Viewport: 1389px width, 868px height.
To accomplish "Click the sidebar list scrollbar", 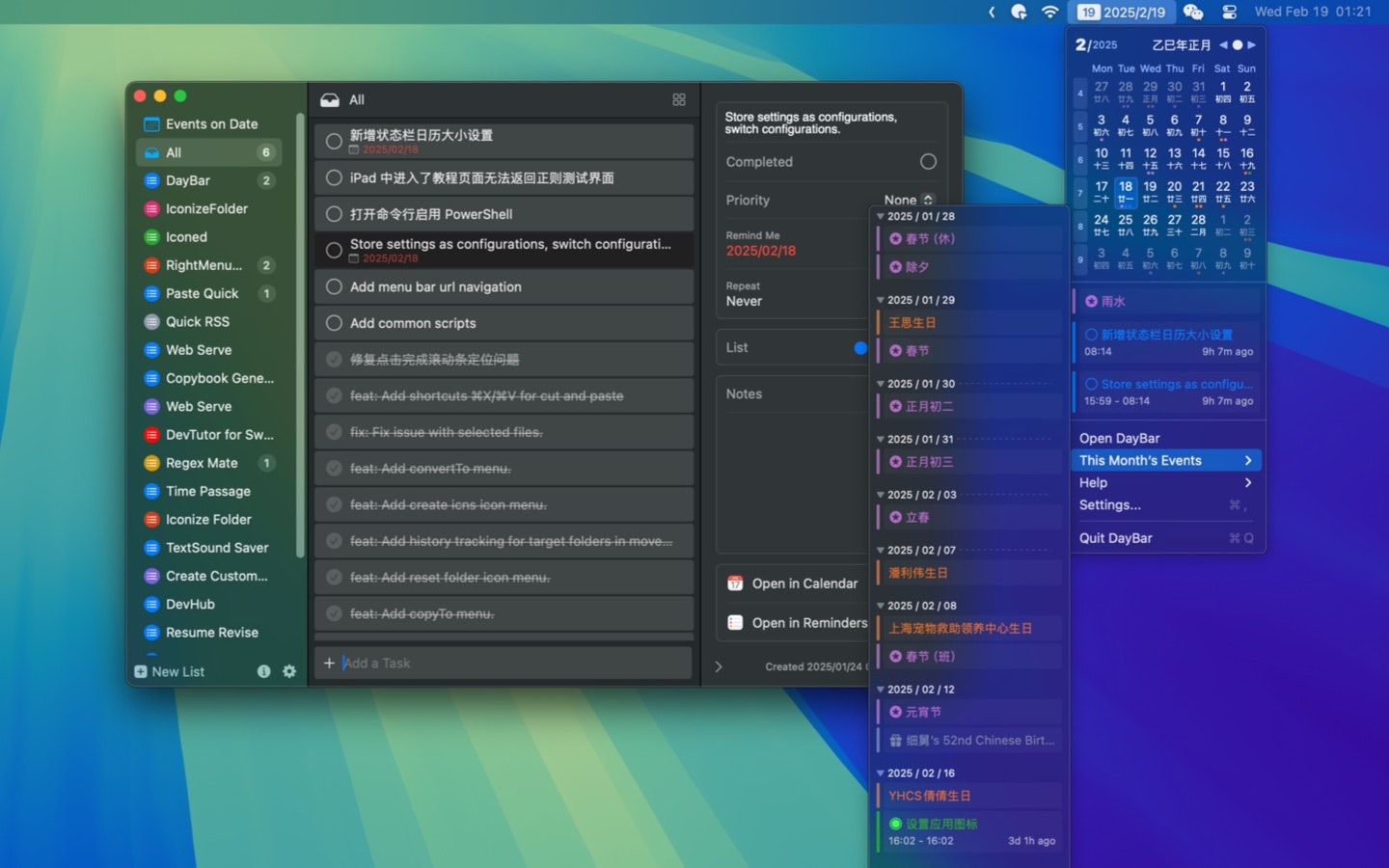I will (x=300, y=335).
